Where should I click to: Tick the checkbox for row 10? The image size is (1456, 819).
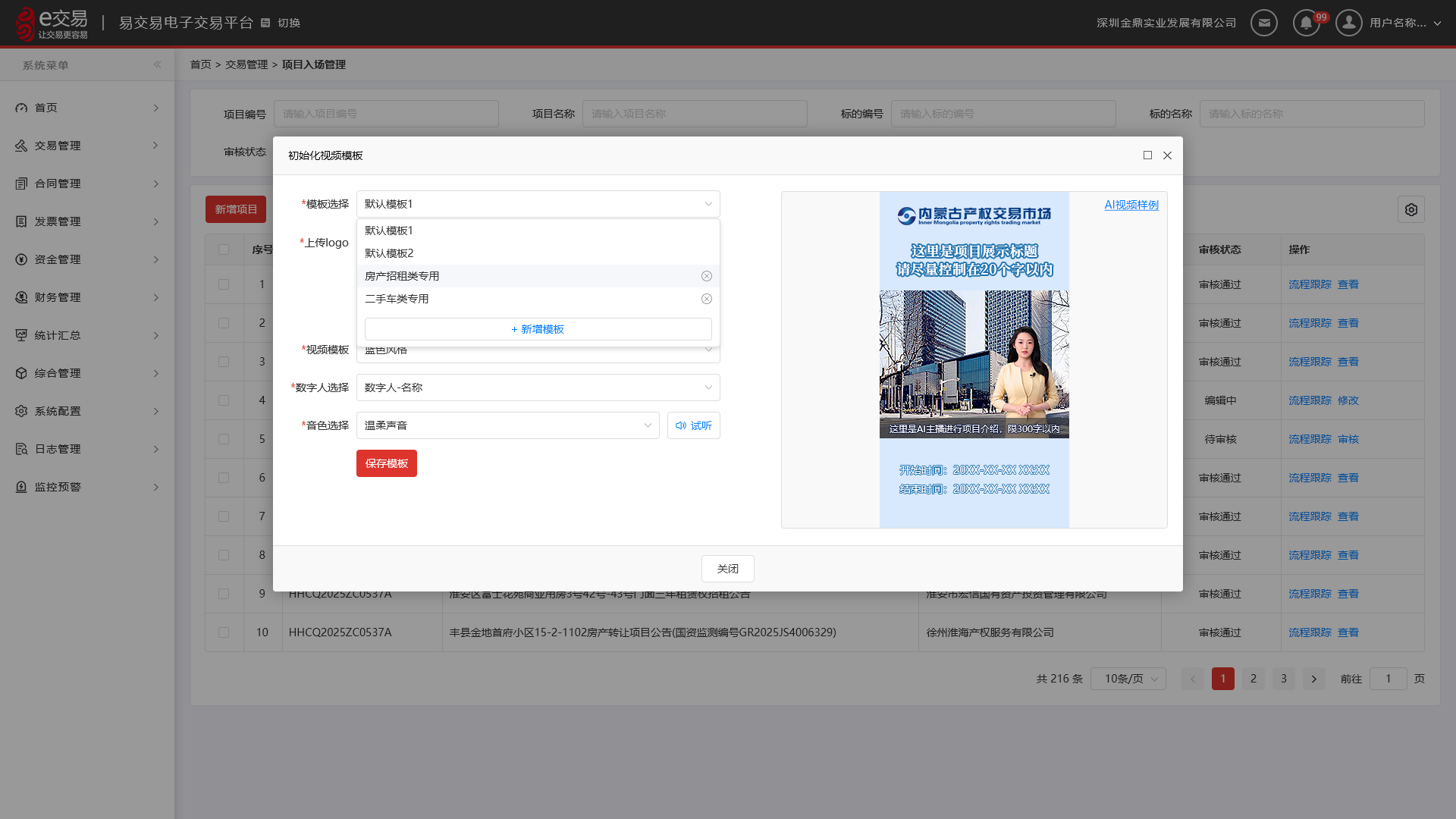[x=224, y=632]
